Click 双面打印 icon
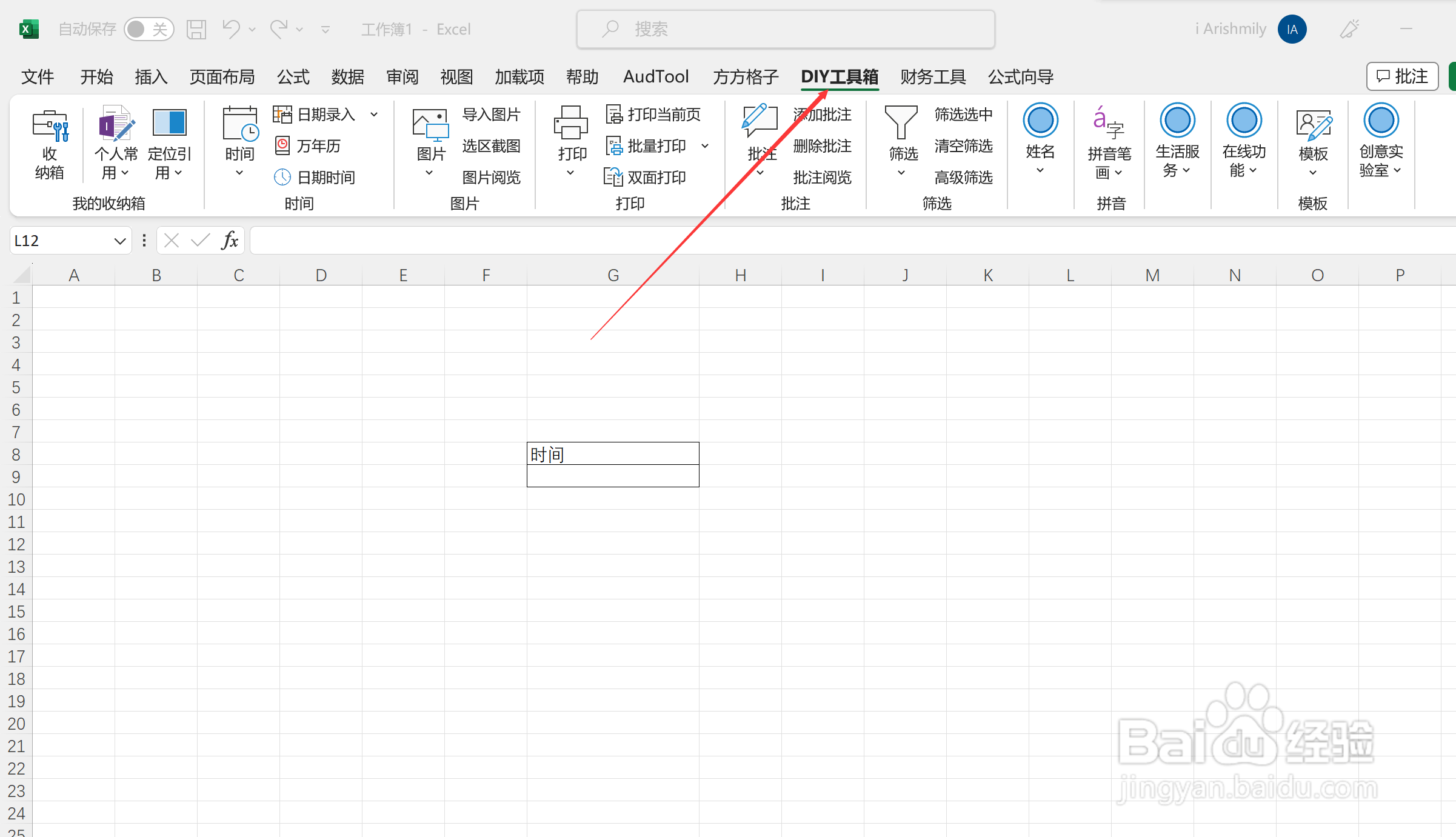1456x837 pixels. click(x=613, y=177)
